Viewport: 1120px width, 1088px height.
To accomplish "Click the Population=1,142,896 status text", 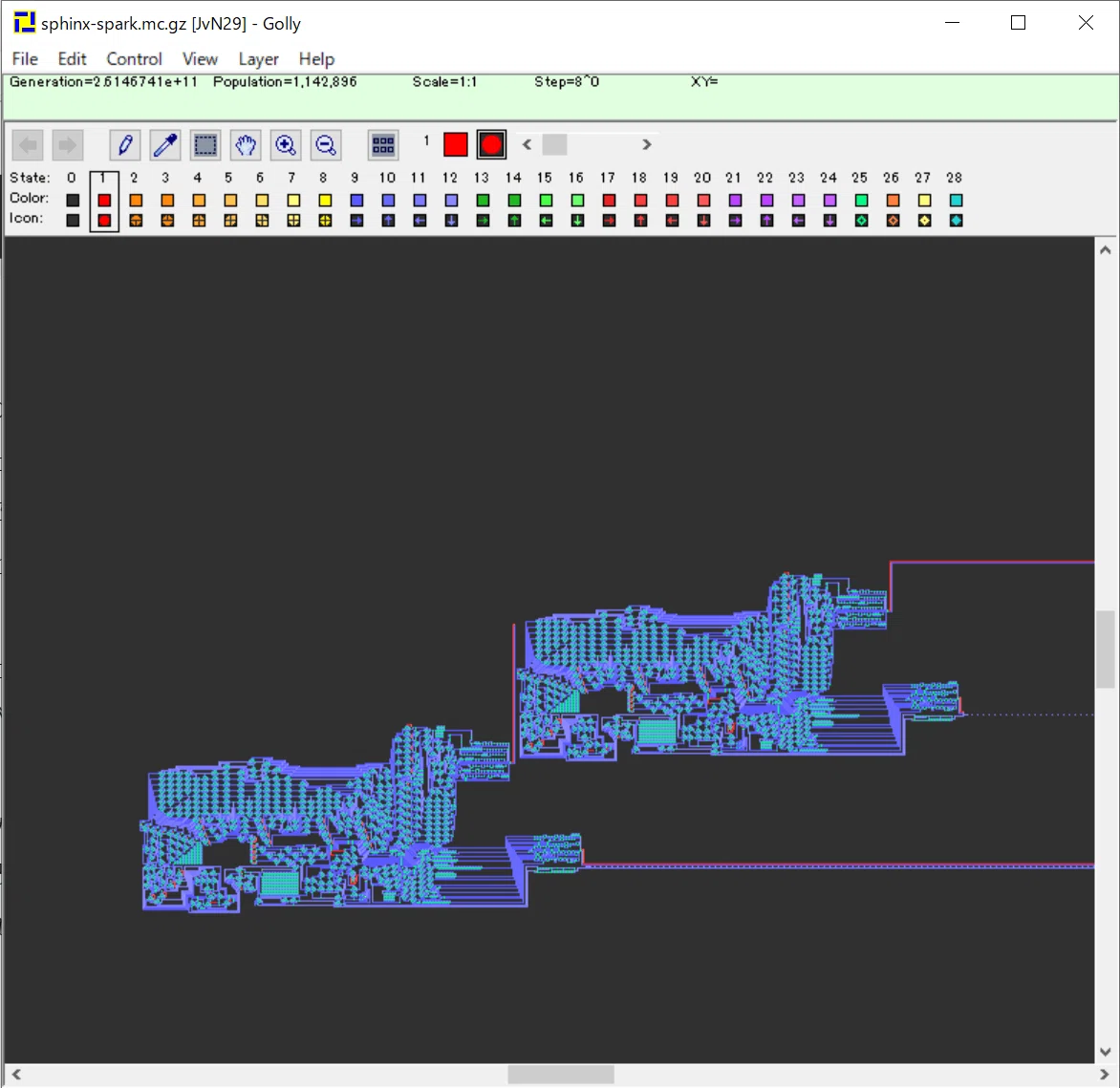I will click(284, 82).
